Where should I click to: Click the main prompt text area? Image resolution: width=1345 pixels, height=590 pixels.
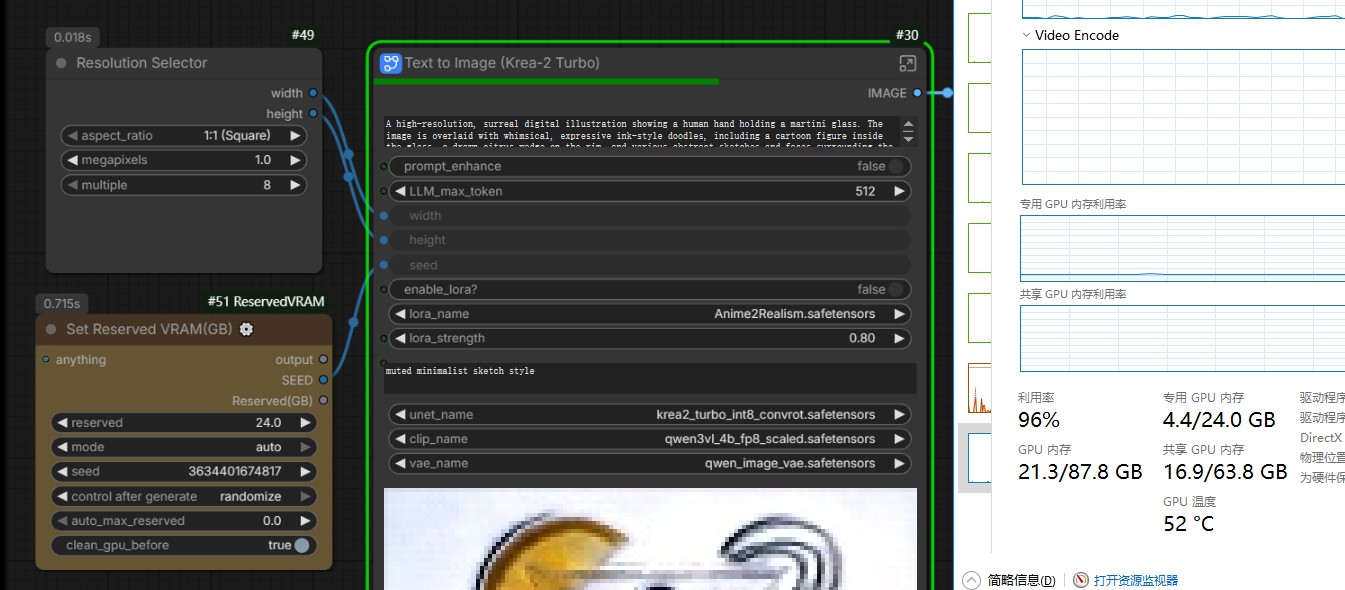click(x=640, y=133)
